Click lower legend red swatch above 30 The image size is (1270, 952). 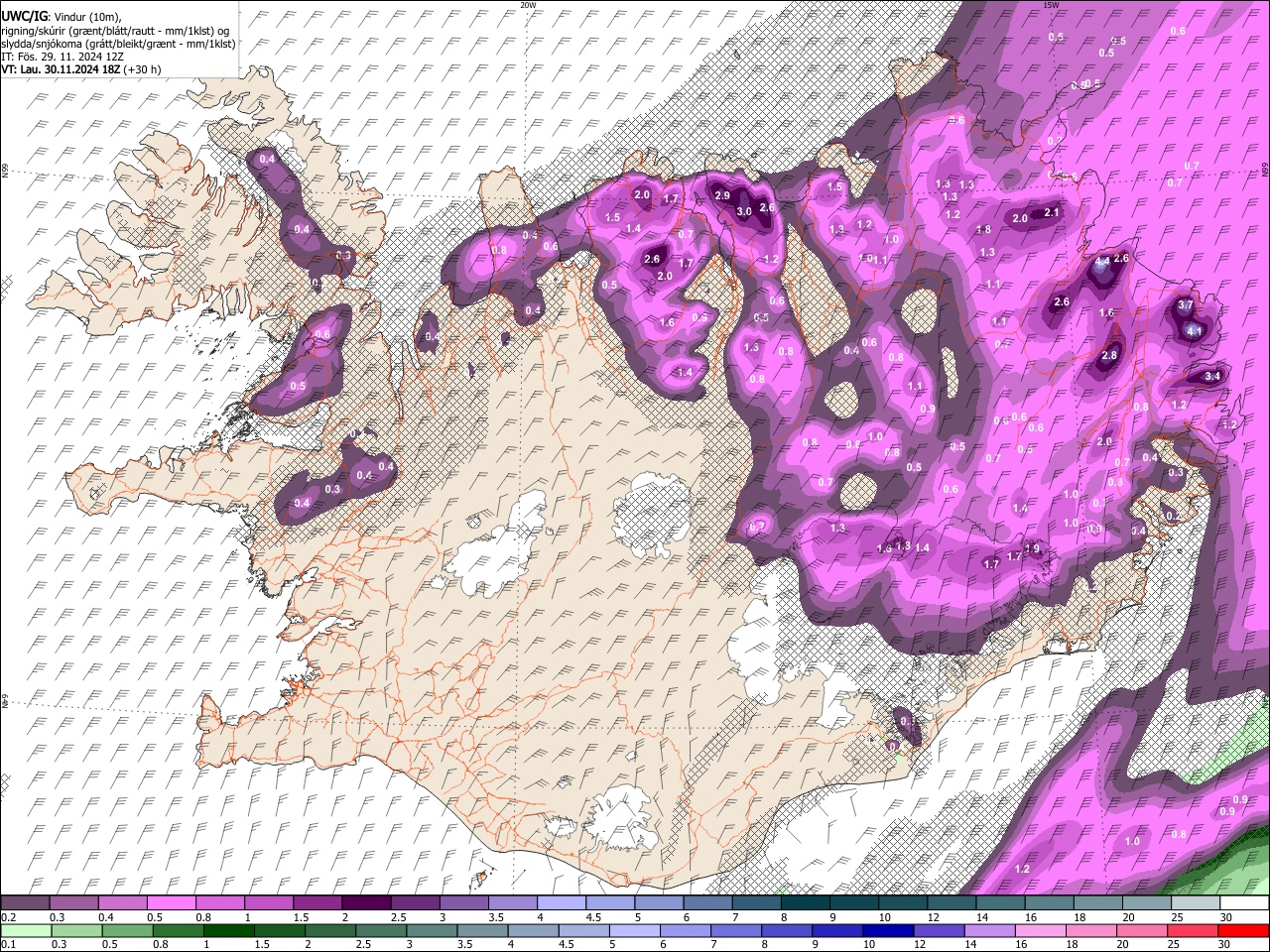(x=1243, y=930)
